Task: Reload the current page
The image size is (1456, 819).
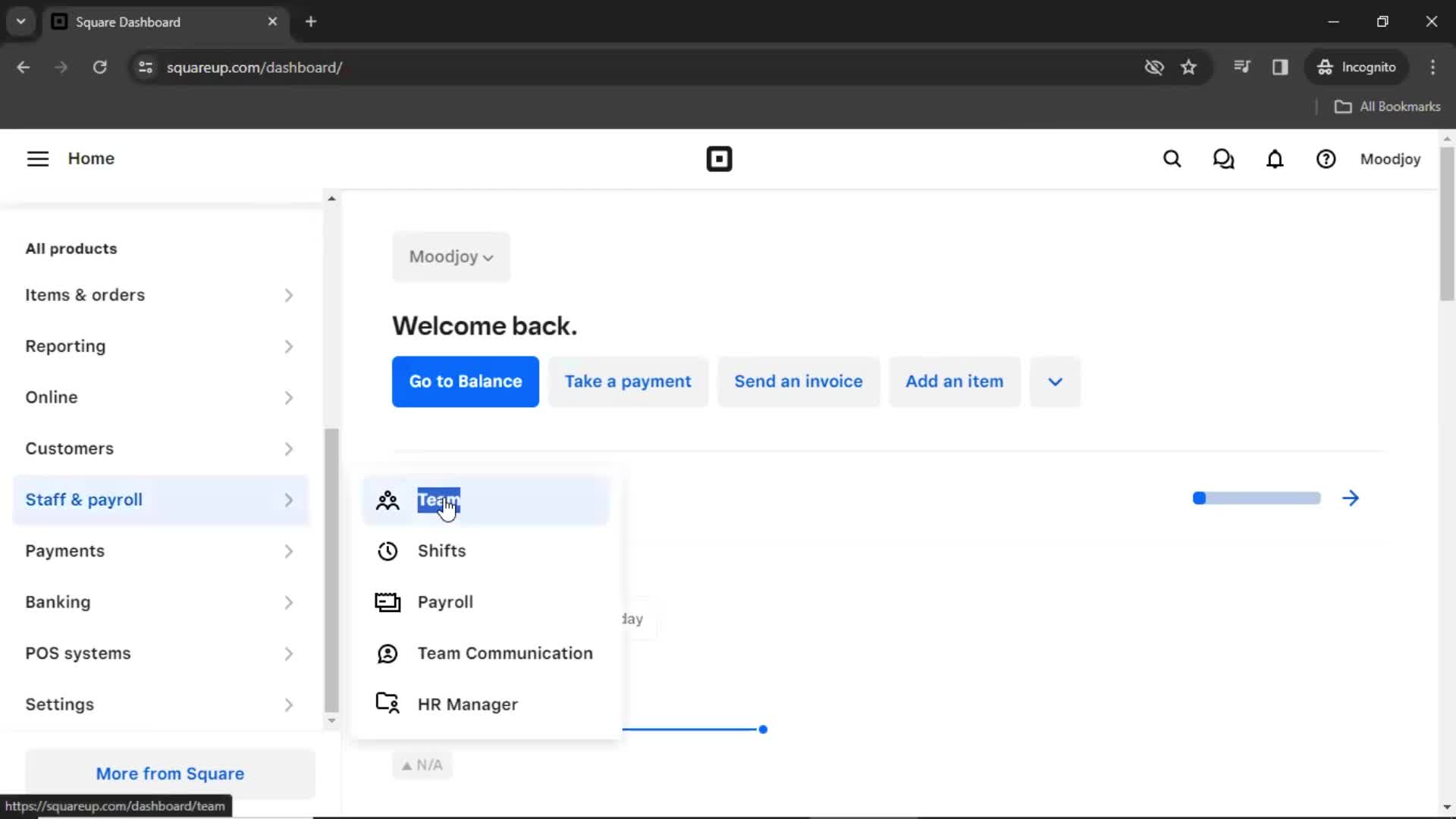Action: click(99, 67)
